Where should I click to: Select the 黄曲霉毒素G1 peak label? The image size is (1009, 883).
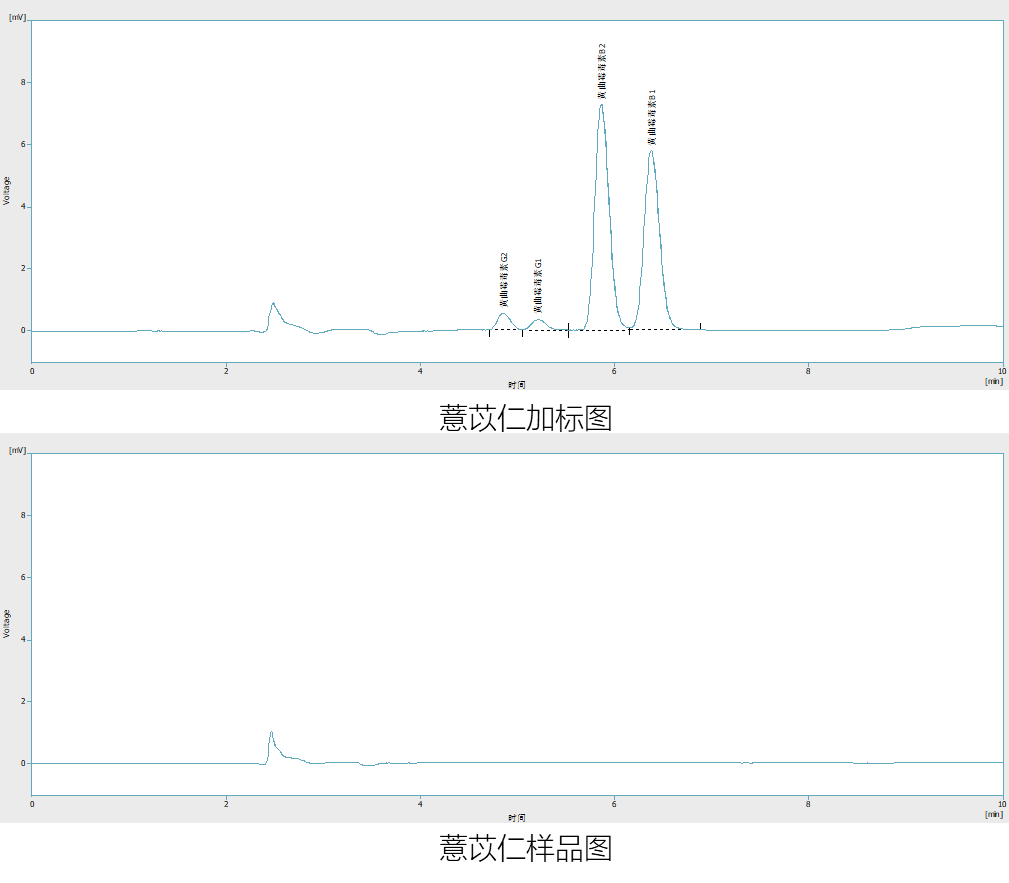pos(538,286)
